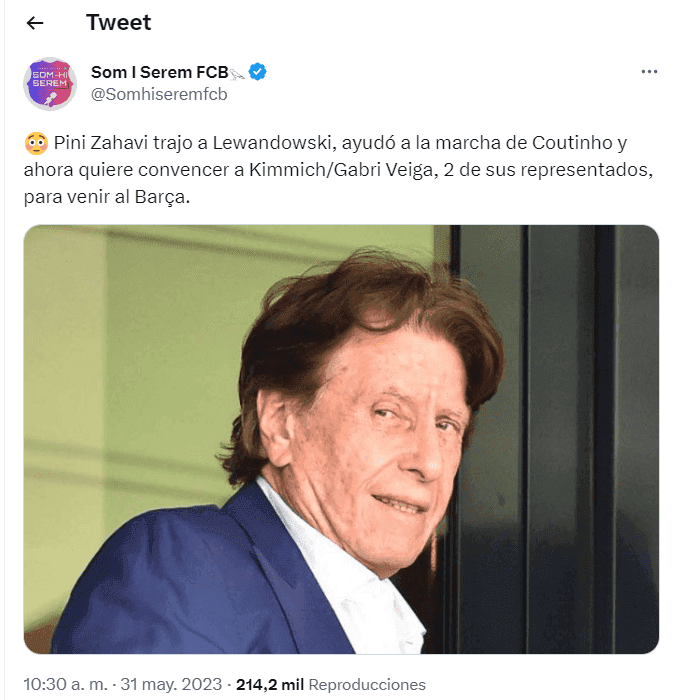Click the name Pini Zahavi in tweet
This screenshot has width=678, height=700.
(x=98, y=144)
